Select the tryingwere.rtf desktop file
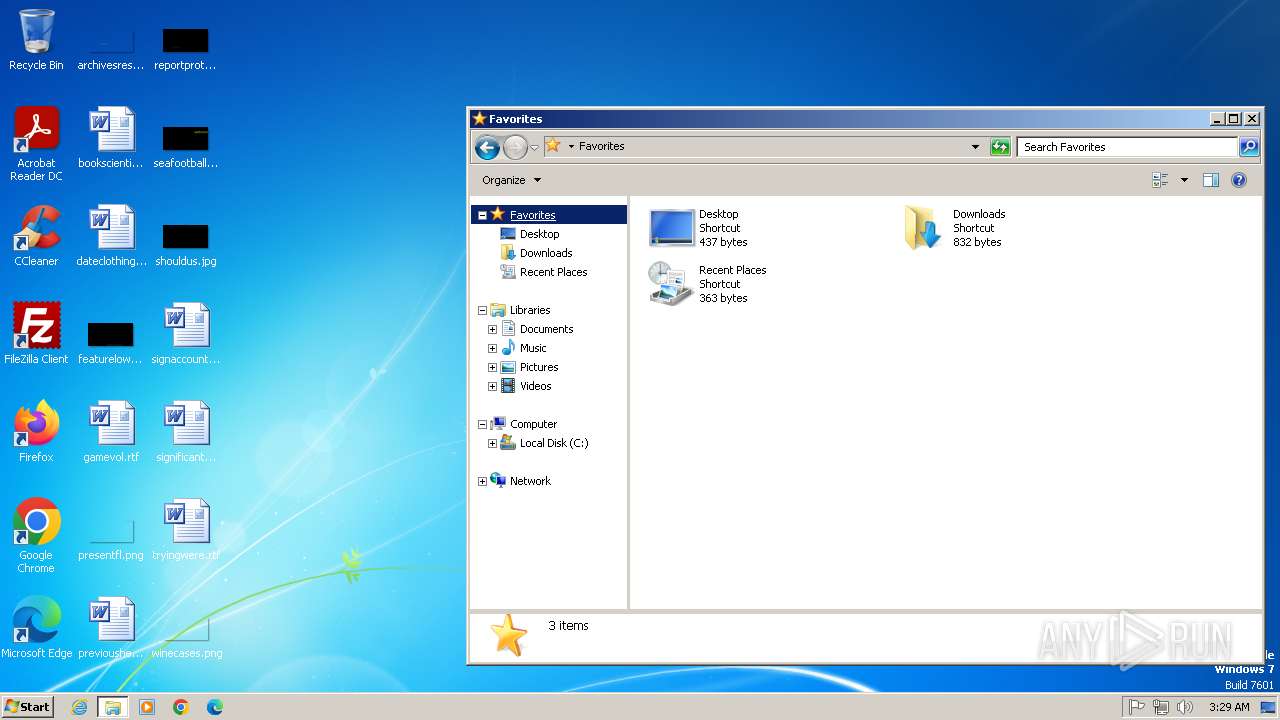 (x=186, y=530)
